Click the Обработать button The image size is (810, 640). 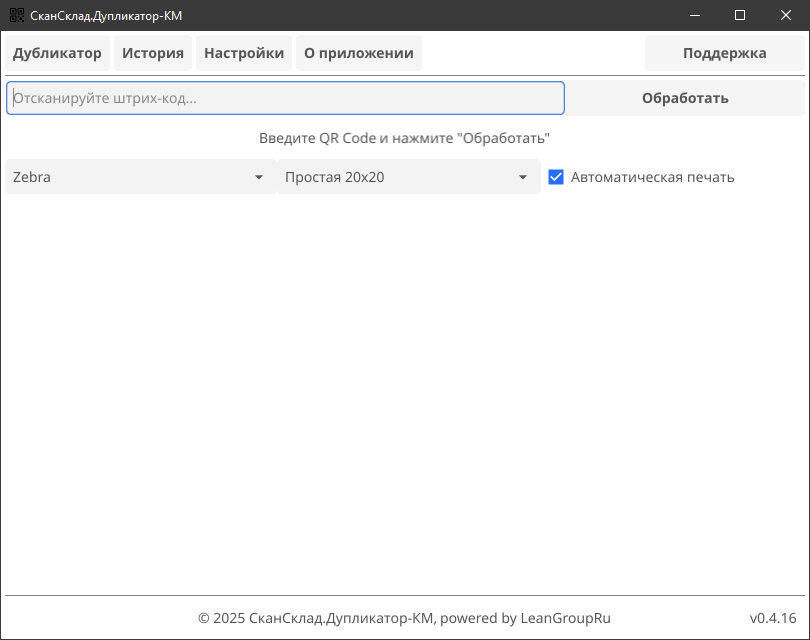(685, 98)
